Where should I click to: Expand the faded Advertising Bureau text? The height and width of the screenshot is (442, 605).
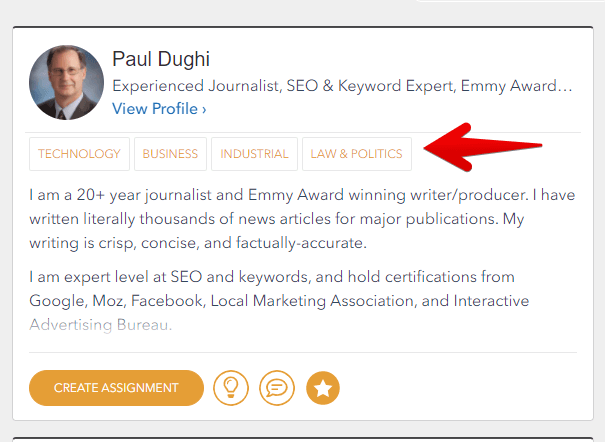[x=101, y=325]
